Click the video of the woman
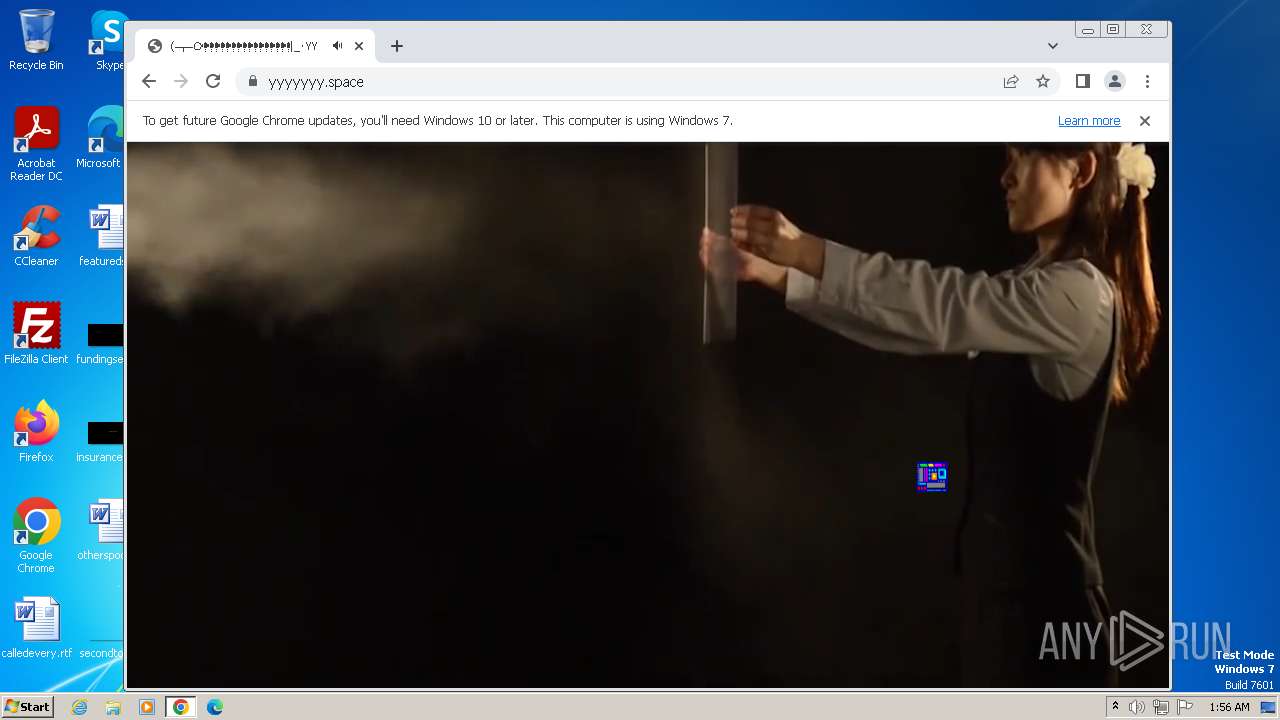1280x720 pixels. pyautogui.click(x=648, y=415)
